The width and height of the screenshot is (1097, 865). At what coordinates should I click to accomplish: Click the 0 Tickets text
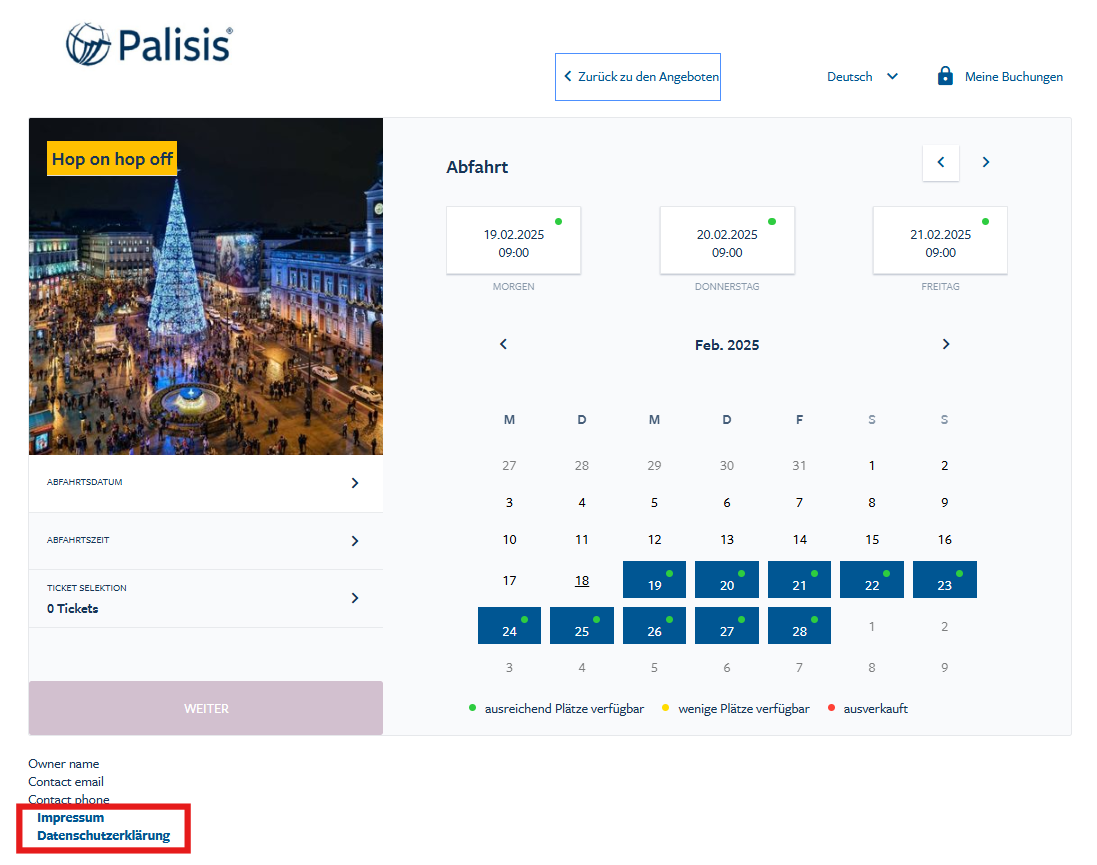point(73,609)
